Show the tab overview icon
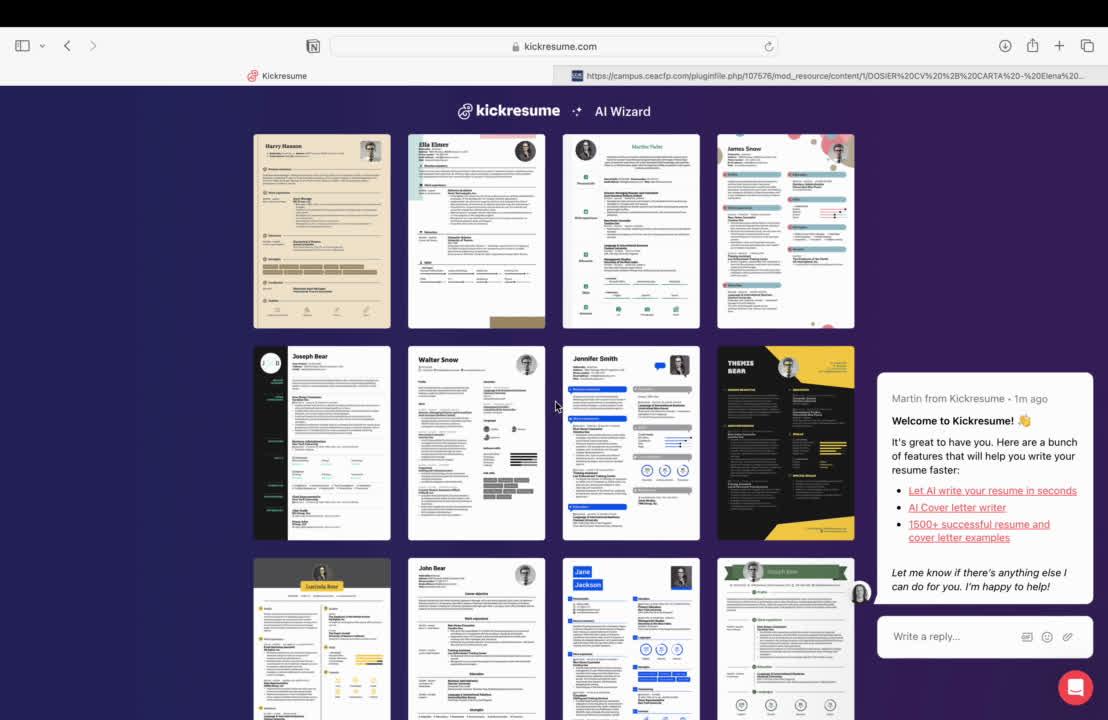The width and height of the screenshot is (1108, 720). tap(1087, 46)
